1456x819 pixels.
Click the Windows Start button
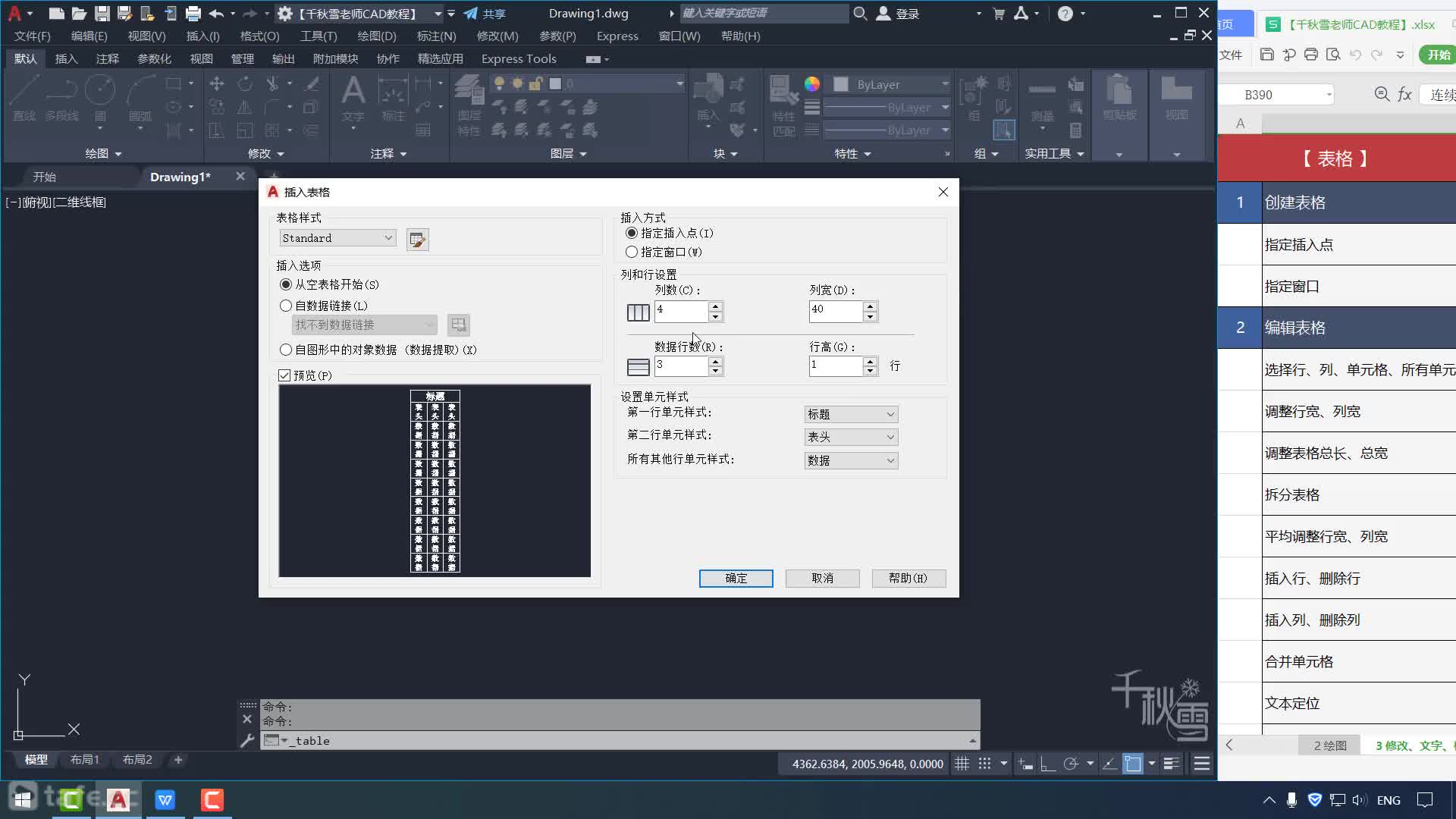23,799
